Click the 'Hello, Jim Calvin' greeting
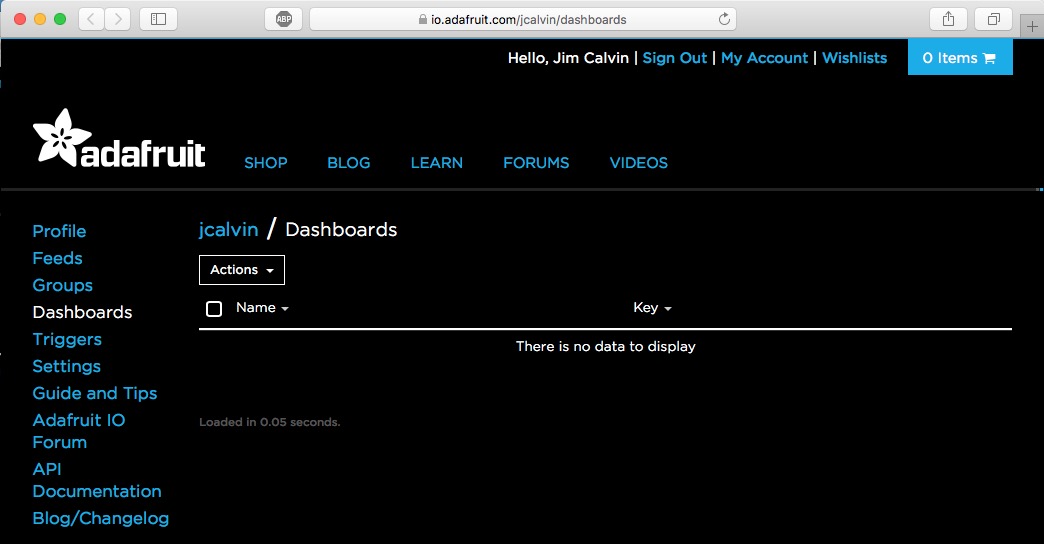Screen dimensions: 1044x544 568,58
